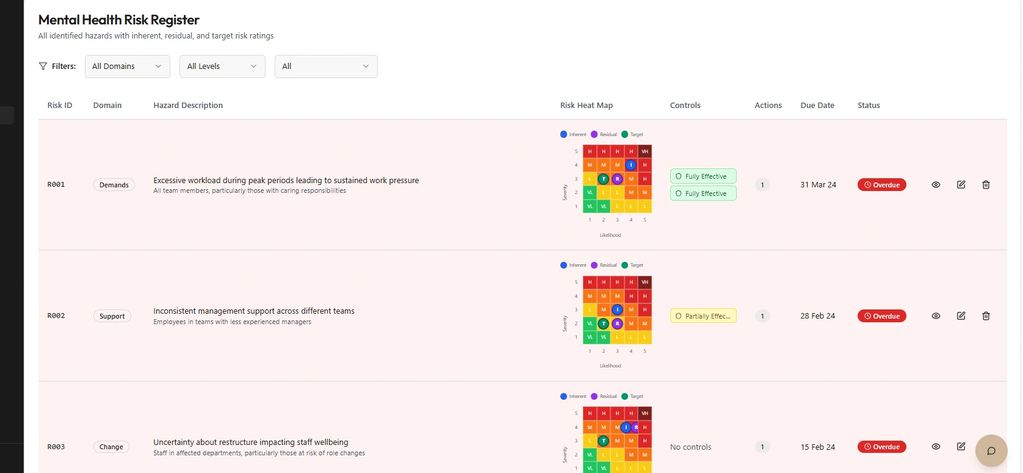Open the All Domains filter dropdown

127,66
